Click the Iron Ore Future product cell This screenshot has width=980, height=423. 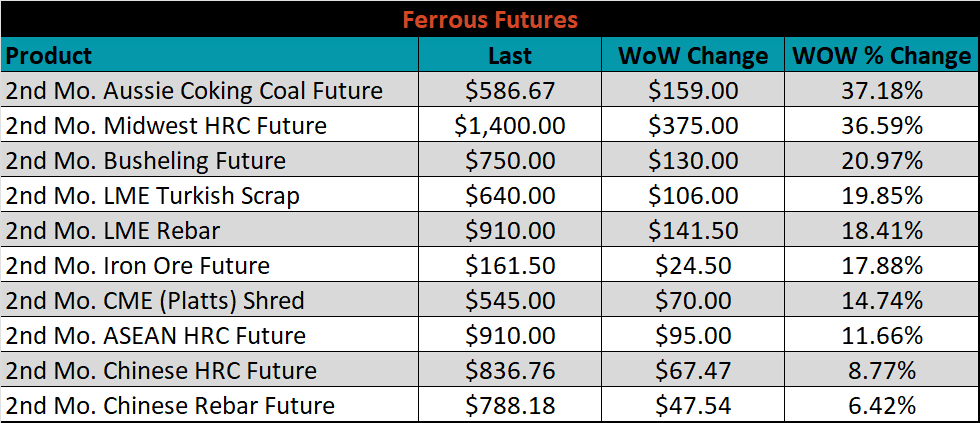tap(210, 265)
